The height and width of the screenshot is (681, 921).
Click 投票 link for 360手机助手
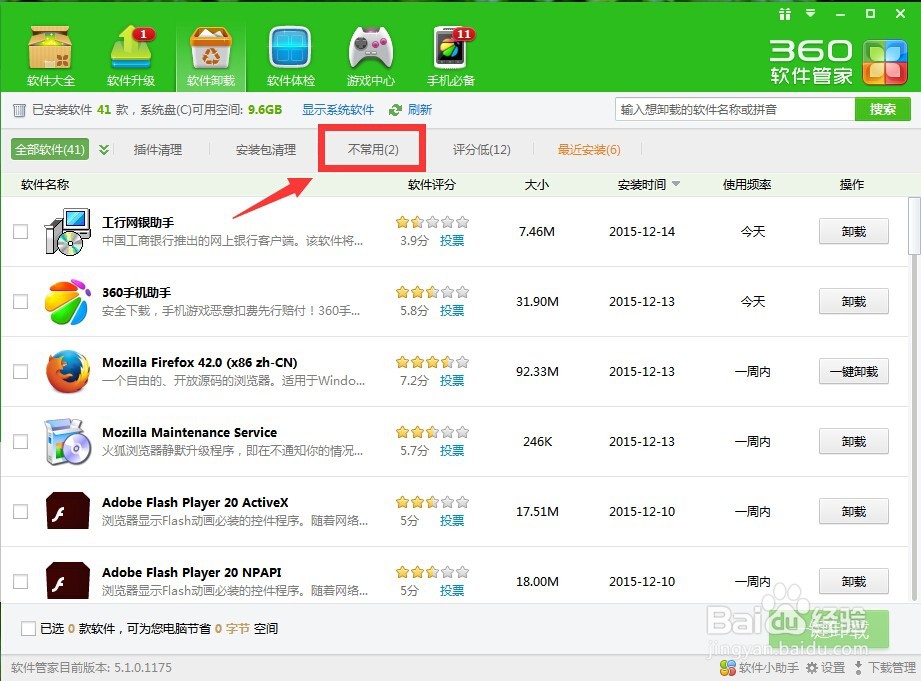[452, 311]
